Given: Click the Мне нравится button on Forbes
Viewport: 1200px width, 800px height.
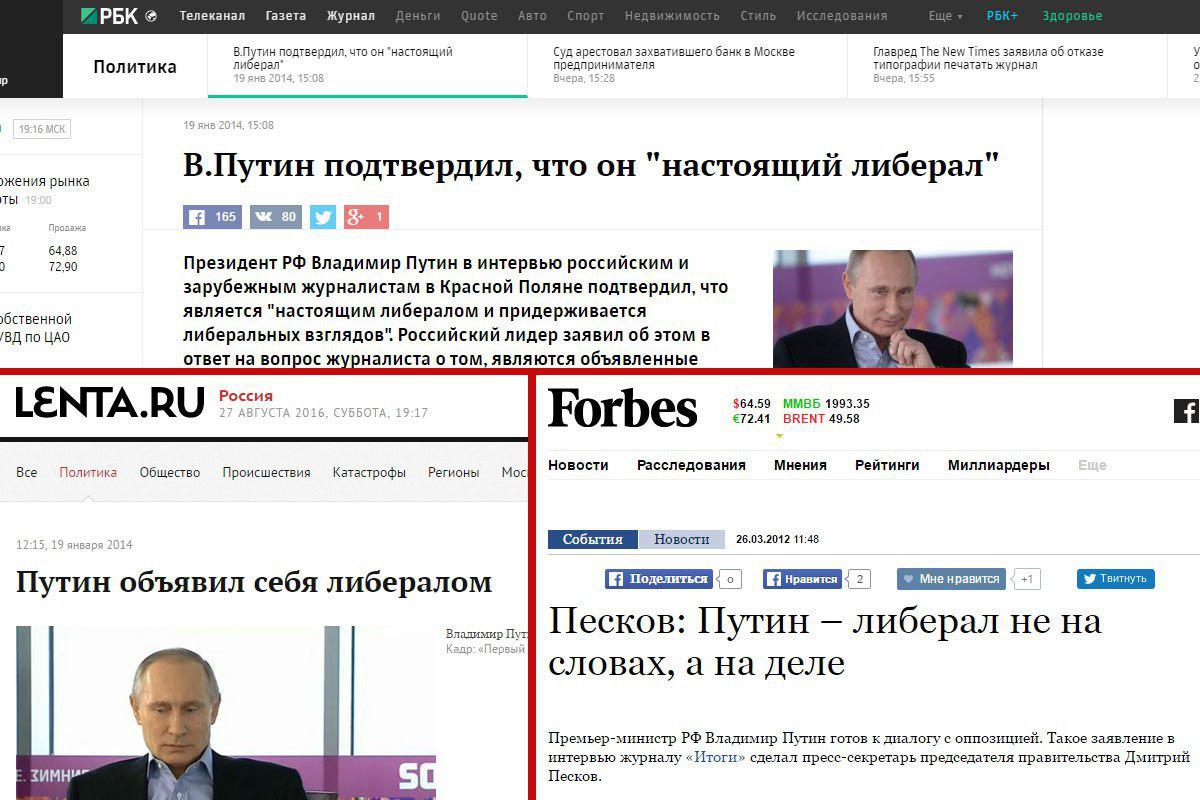Looking at the screenshot, I should pyautogui.click(x=951, y=579).
